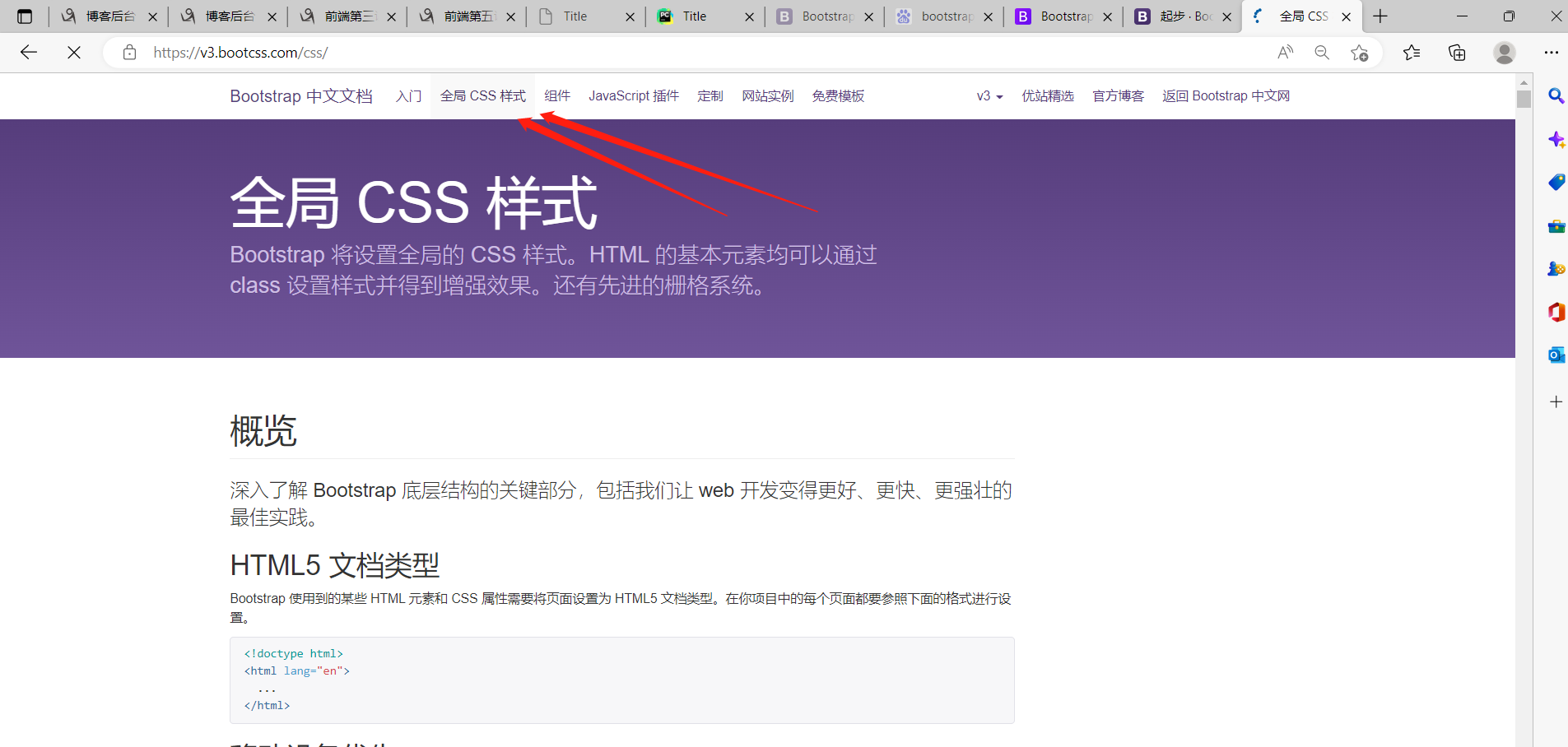Image resolution: width=1568 pixels, height=747 pixels.
Task: Expand the v3 version dropdown
Action: (989, 96)
